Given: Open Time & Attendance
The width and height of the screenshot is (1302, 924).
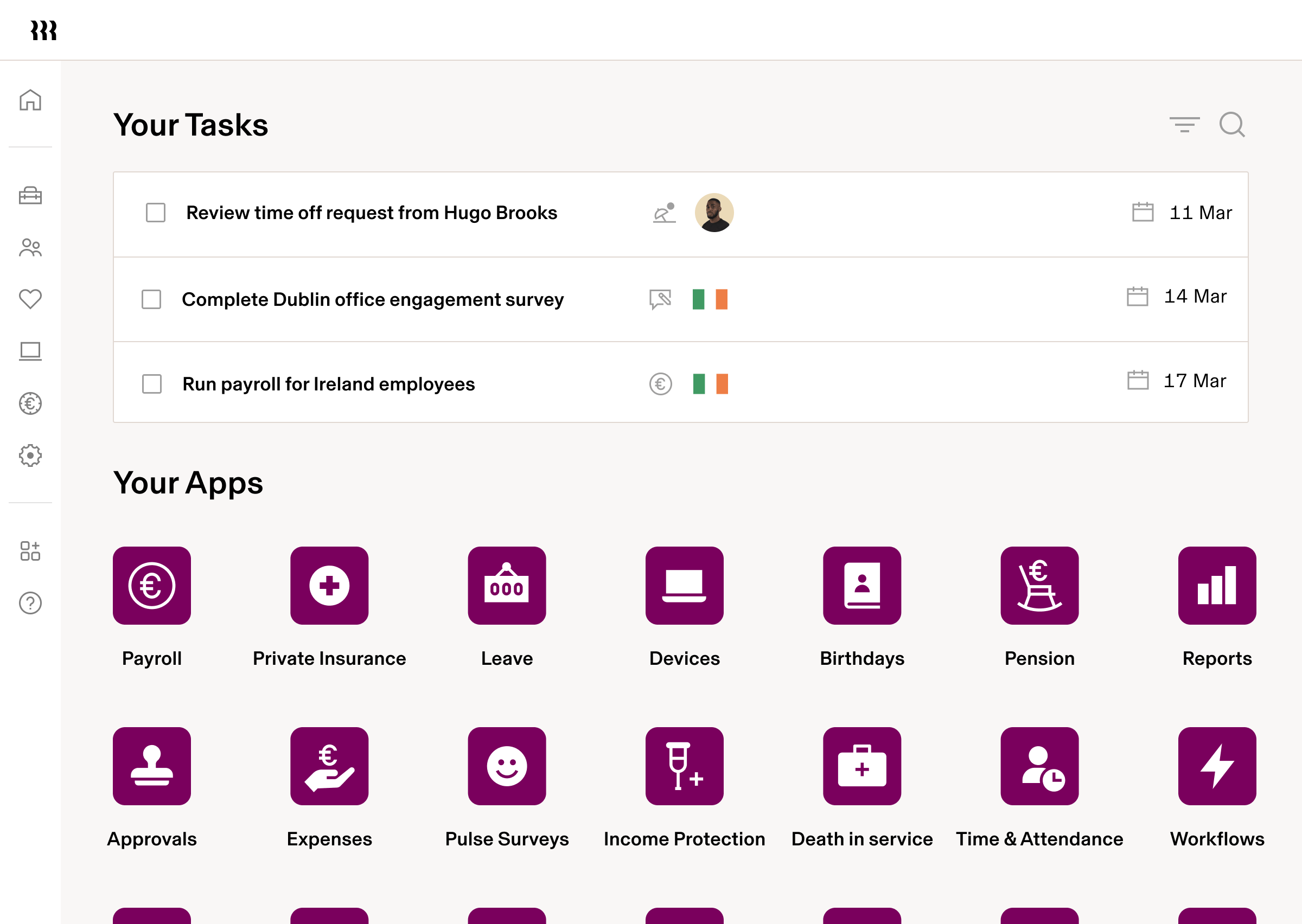Looking at the screenshot, I should pos(1039,766).
